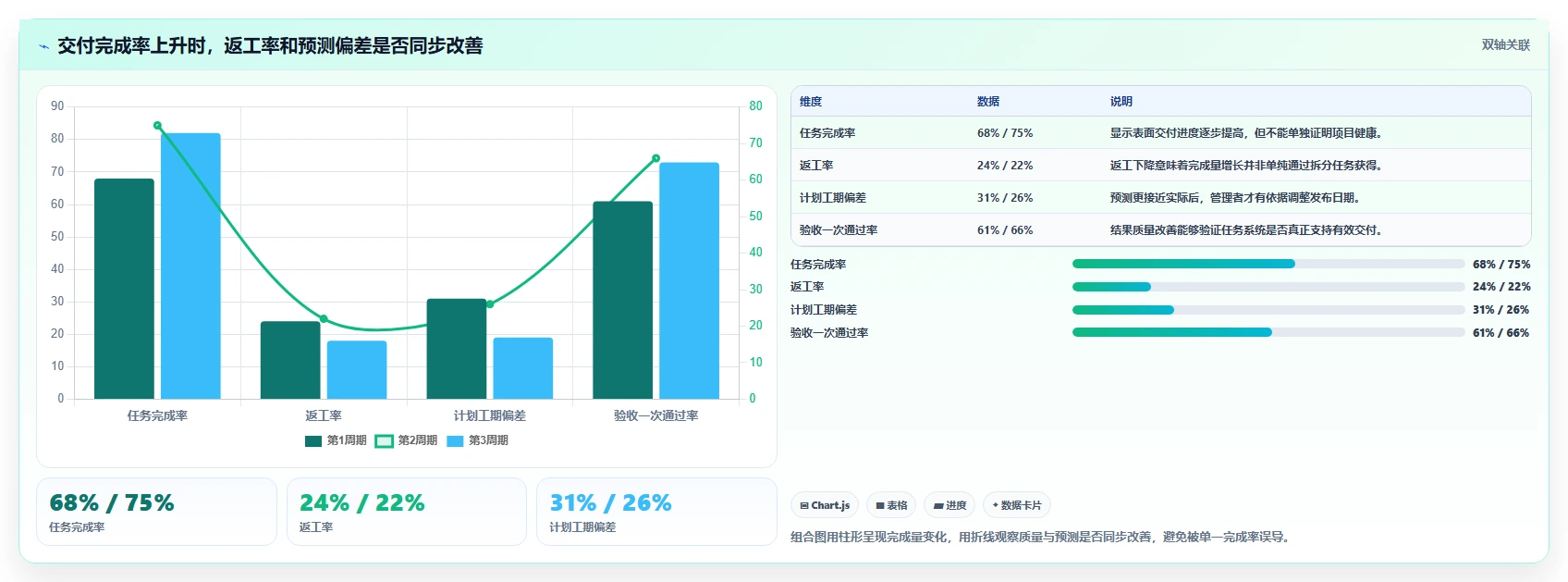Click the line point above 验收一次通过率
Viewport: 1568px width, 582px height.
[656, 158]
